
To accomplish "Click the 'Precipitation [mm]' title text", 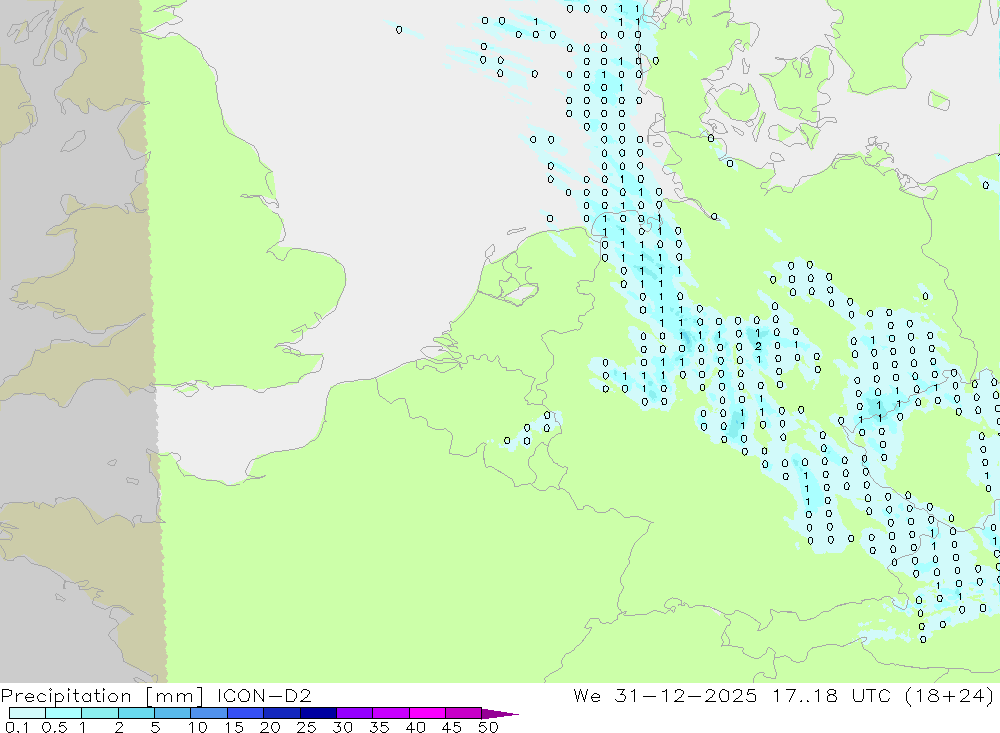I will [102, 696].
